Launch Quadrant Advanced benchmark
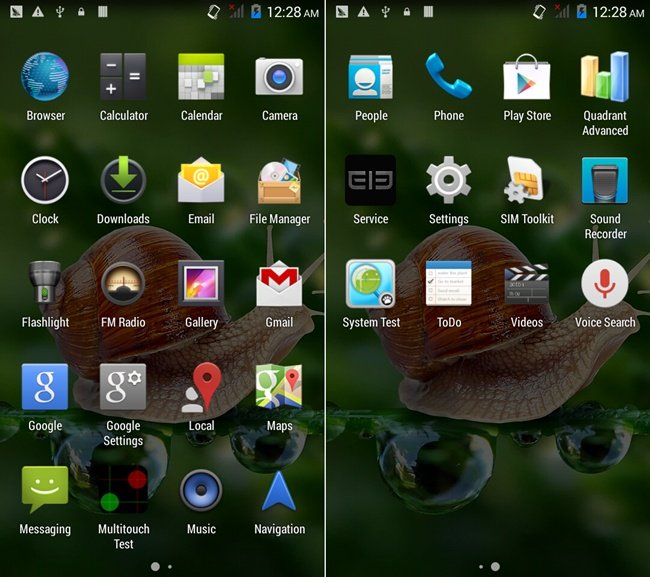 click(x=604, y=77)
